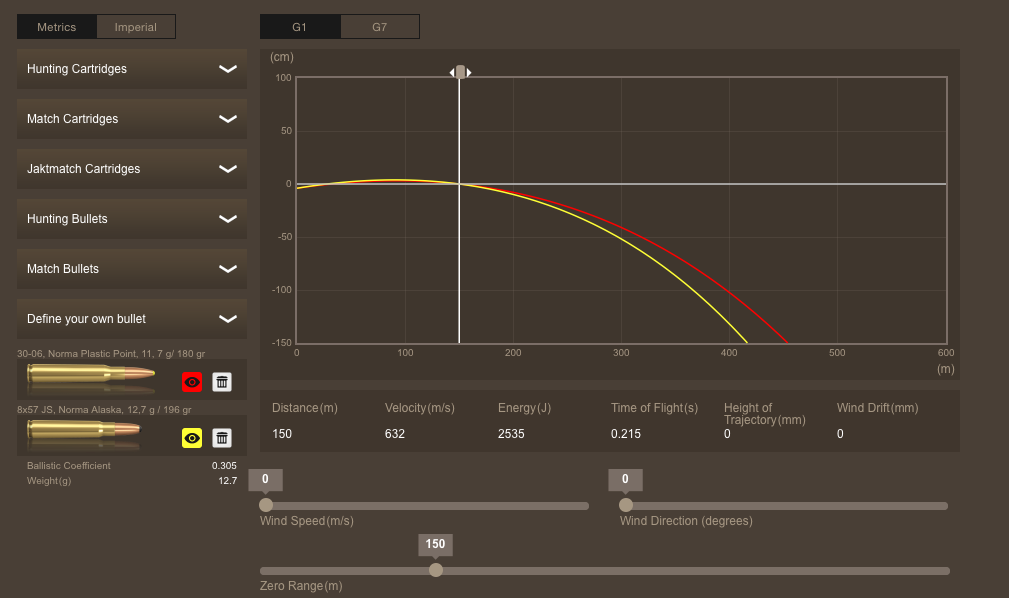Click the distance marker handle atop the graph
The image size is (1009, 598).
460,72
